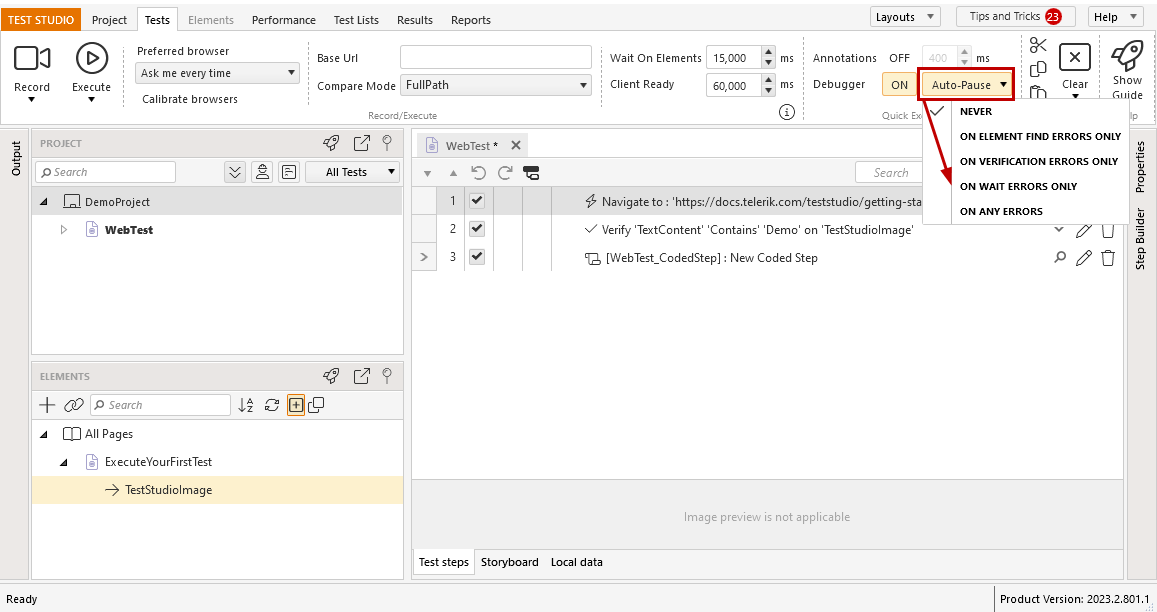The width and height of the screenshot is (1157, 612).
Task: Pop out the Project panel
Action: pos(362,143)
